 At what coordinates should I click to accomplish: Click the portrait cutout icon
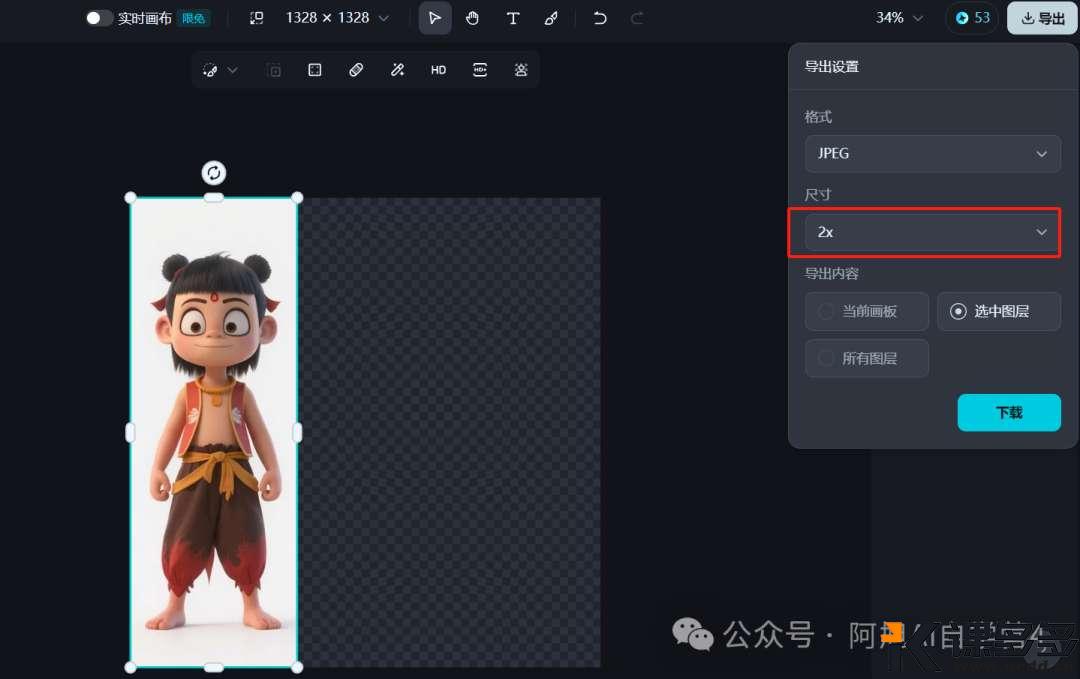[521, 70]
